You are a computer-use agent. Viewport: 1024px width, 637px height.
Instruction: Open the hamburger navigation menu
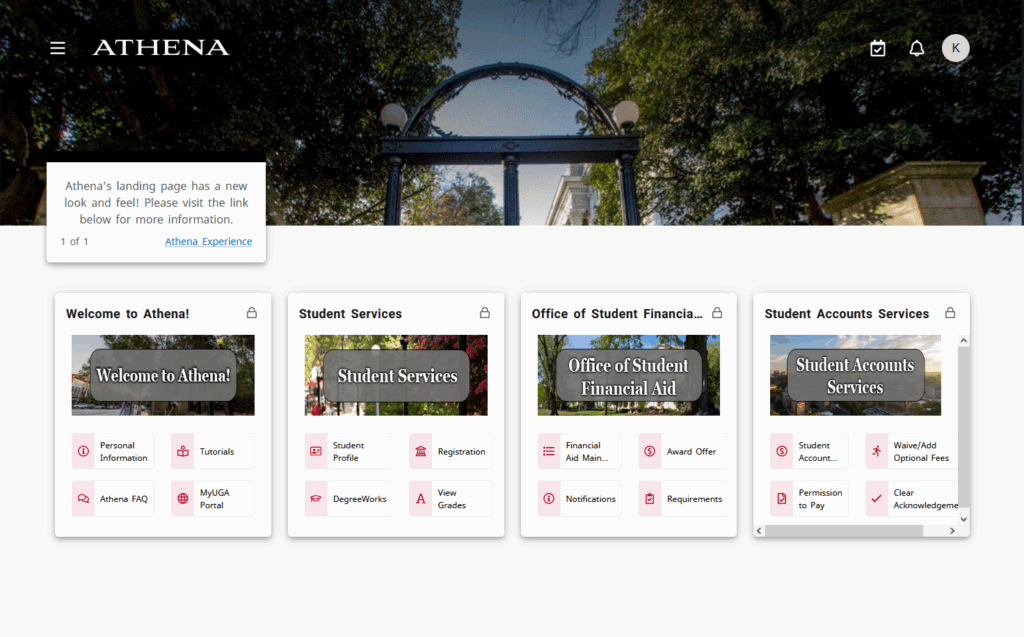tap(58, 48)
